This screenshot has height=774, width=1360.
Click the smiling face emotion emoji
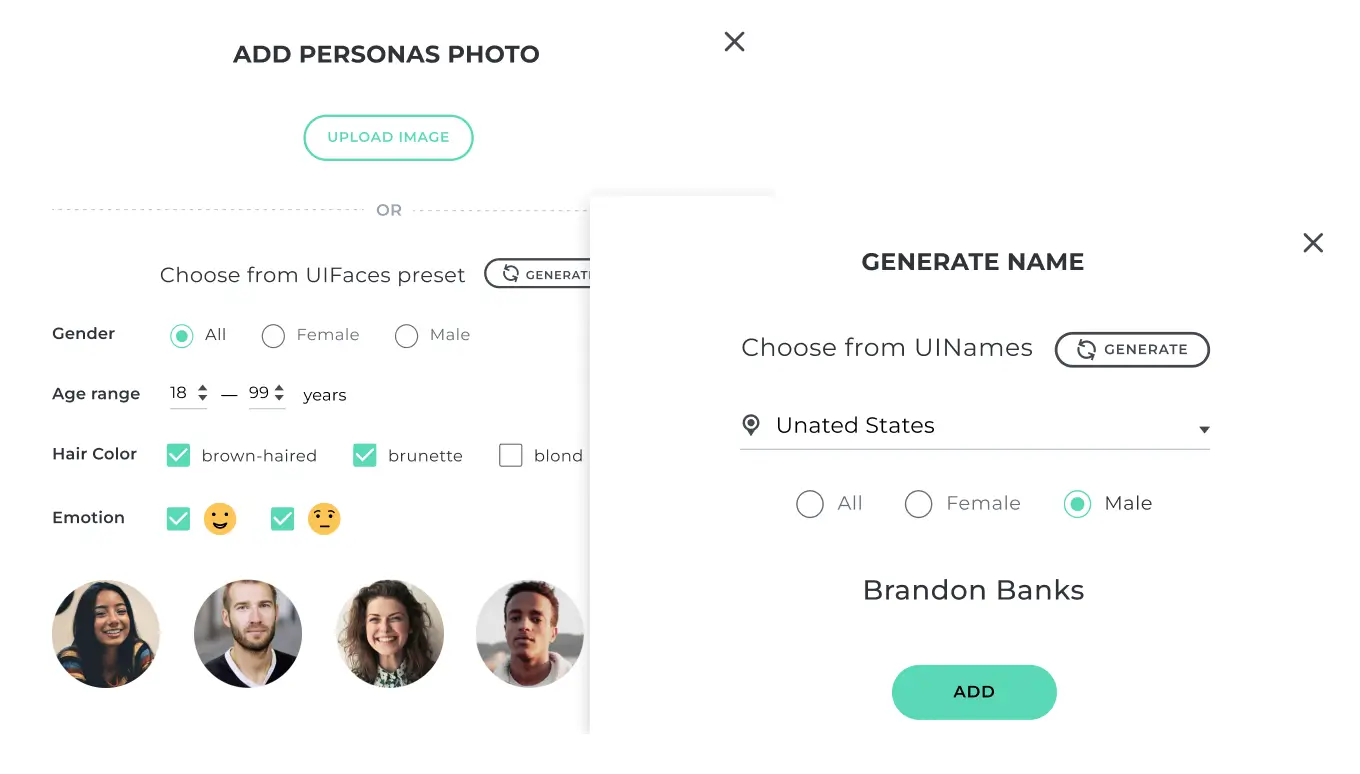pos(220,519)
